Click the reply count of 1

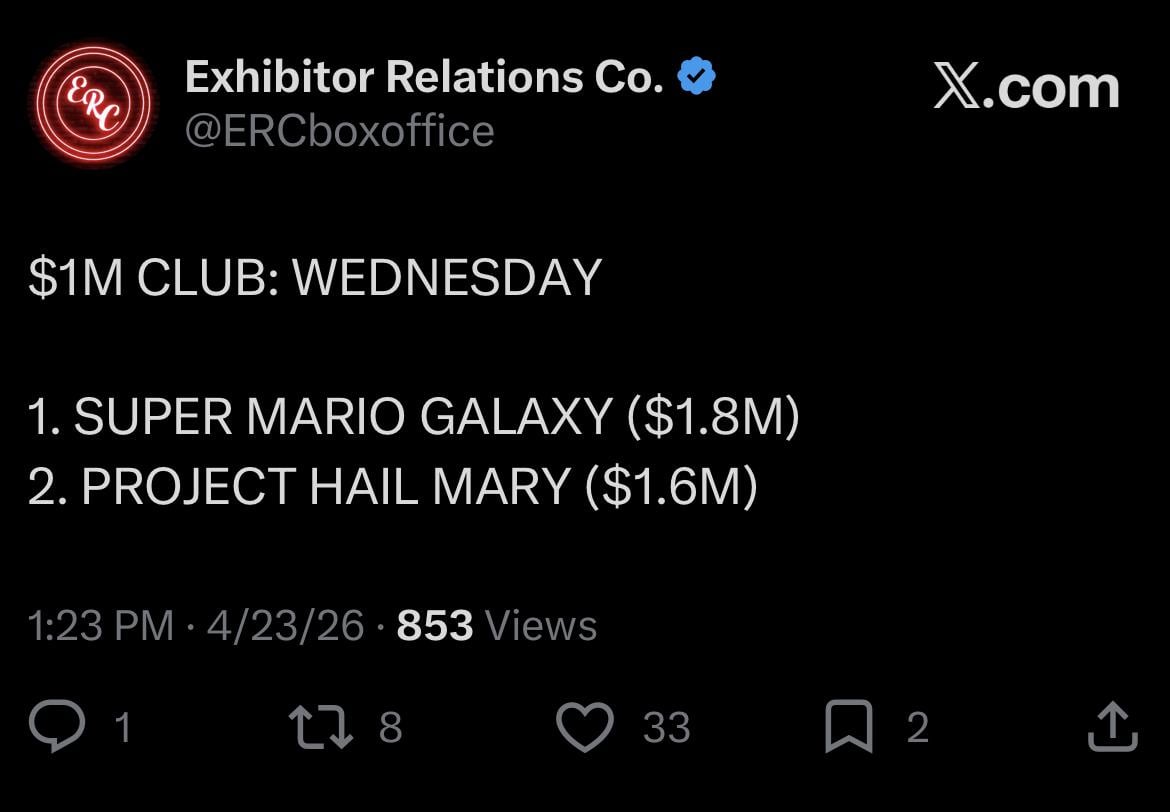[123, 728]
